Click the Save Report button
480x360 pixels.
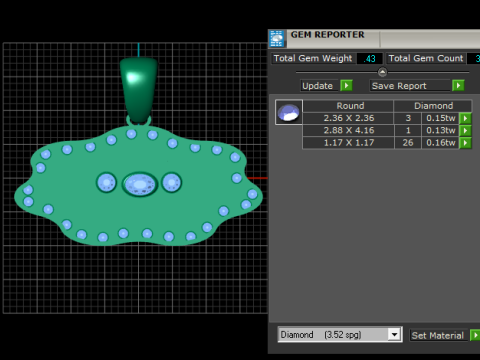point(410,86)
